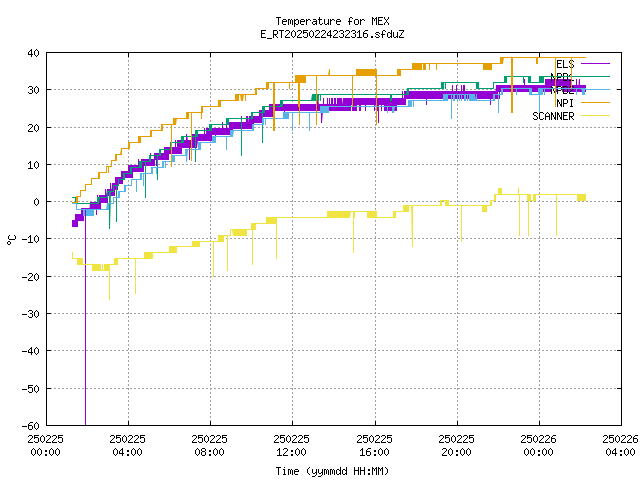The width and height of the screenshot is (640, 480).
Task: Click the y-axis tick value '0'
Action: coord(37,202)
